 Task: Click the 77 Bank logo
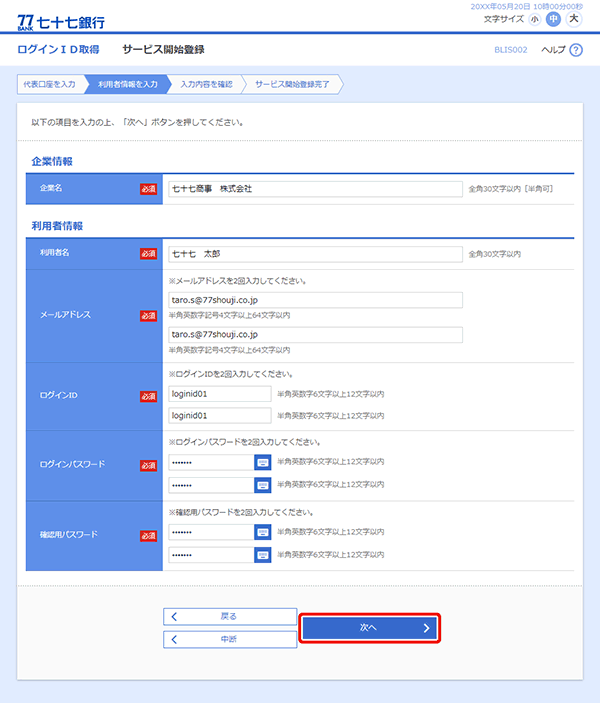[61, 22]
